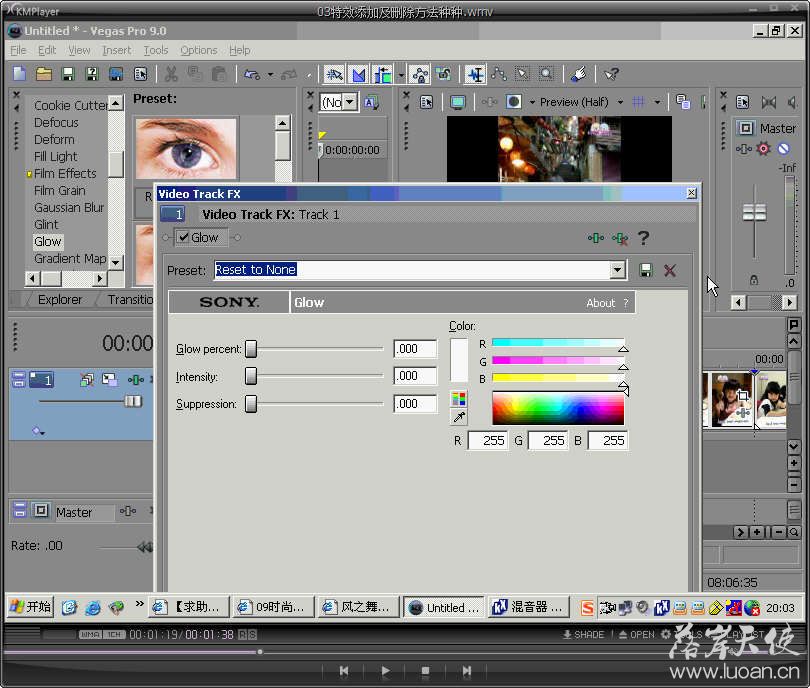Image resolution: width=810 pixels, height=688 pixels.
Task: Open a project with the folder icon
Action: click(44, 74)
